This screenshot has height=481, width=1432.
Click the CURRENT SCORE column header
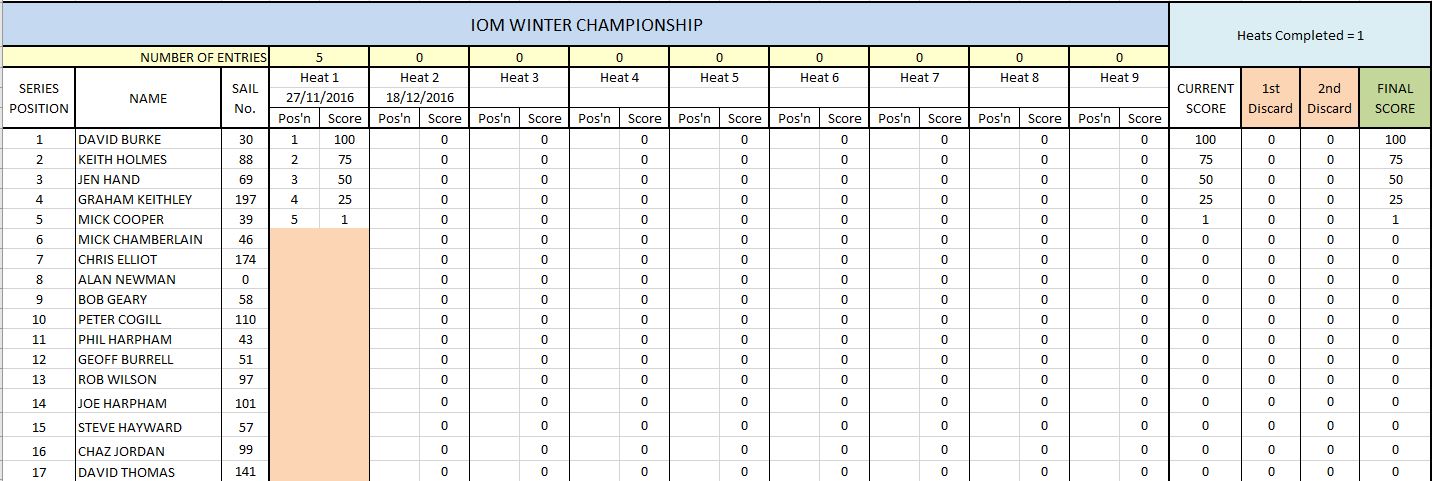click(x=1205, y=98)
